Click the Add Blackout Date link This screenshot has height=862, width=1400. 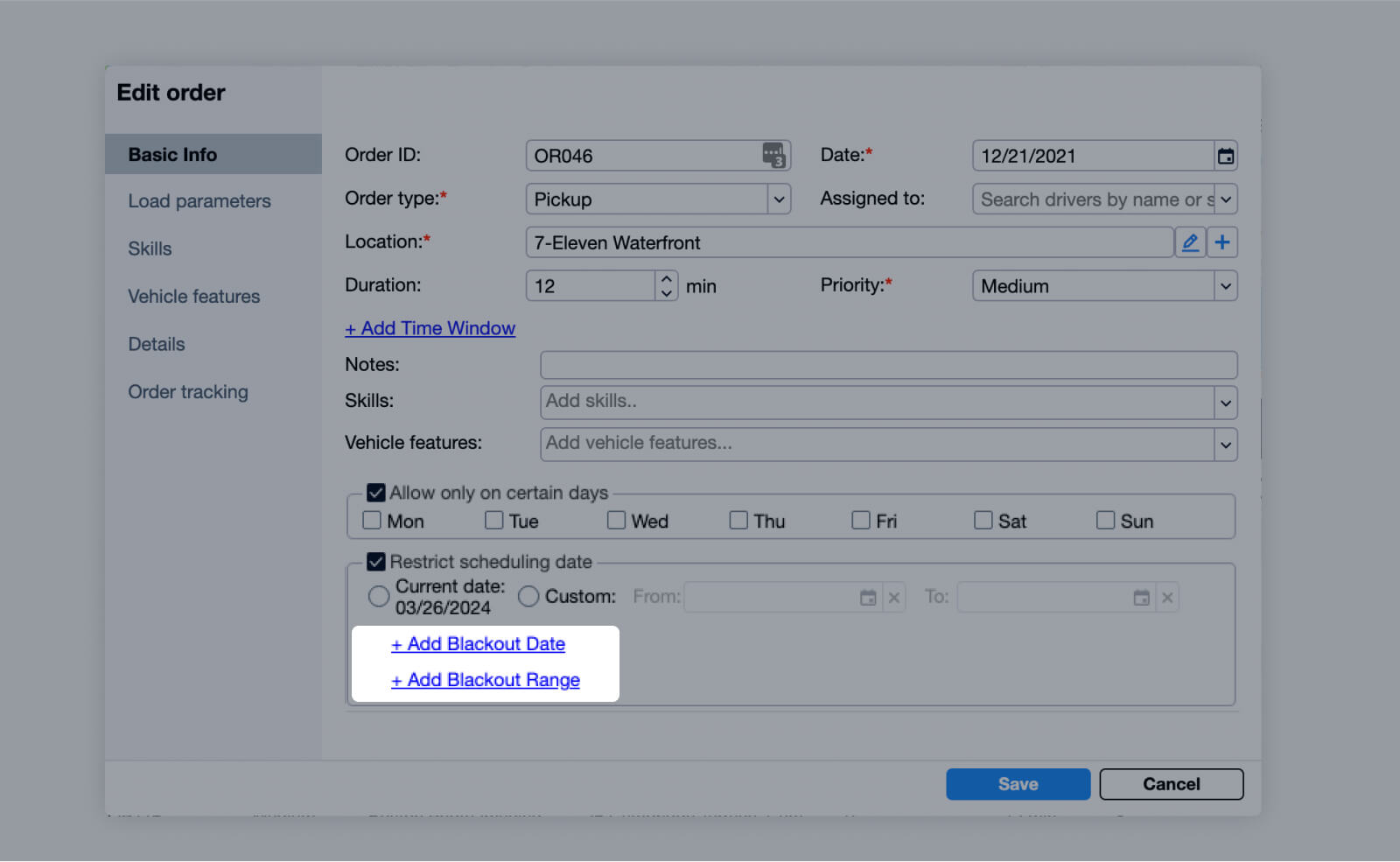(479, 644)
